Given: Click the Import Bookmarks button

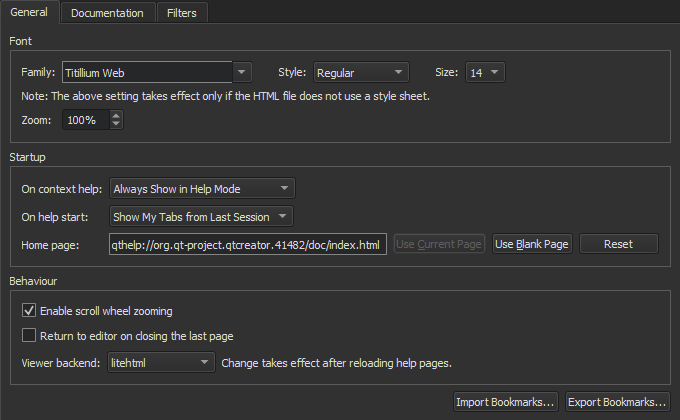Looking at the screenshot, I should pos(505,402).
